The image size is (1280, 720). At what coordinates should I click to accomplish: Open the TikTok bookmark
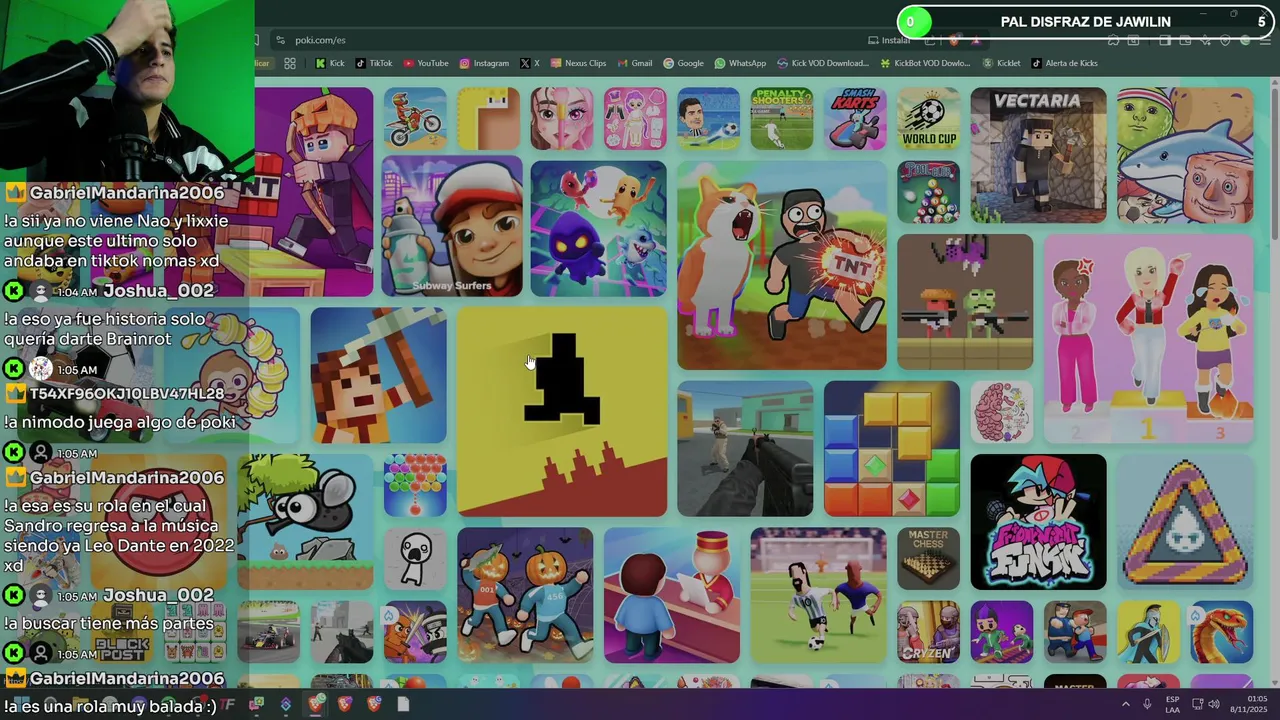374,63
